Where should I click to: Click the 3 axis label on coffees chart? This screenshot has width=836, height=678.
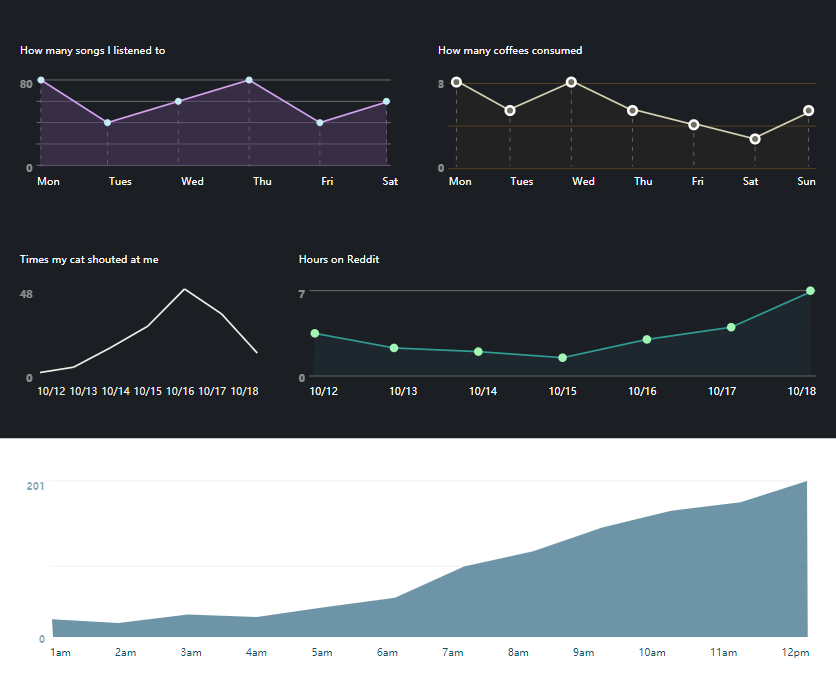pyautogui.click(x=441, y=84)
